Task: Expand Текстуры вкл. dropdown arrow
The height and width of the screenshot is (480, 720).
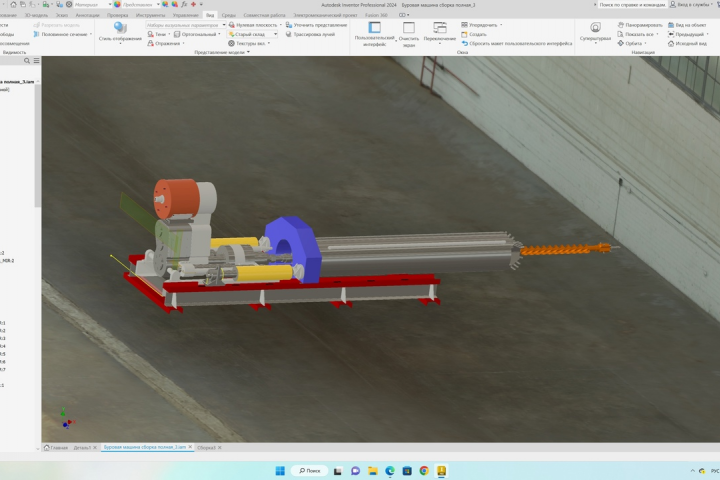Action: 269,44
